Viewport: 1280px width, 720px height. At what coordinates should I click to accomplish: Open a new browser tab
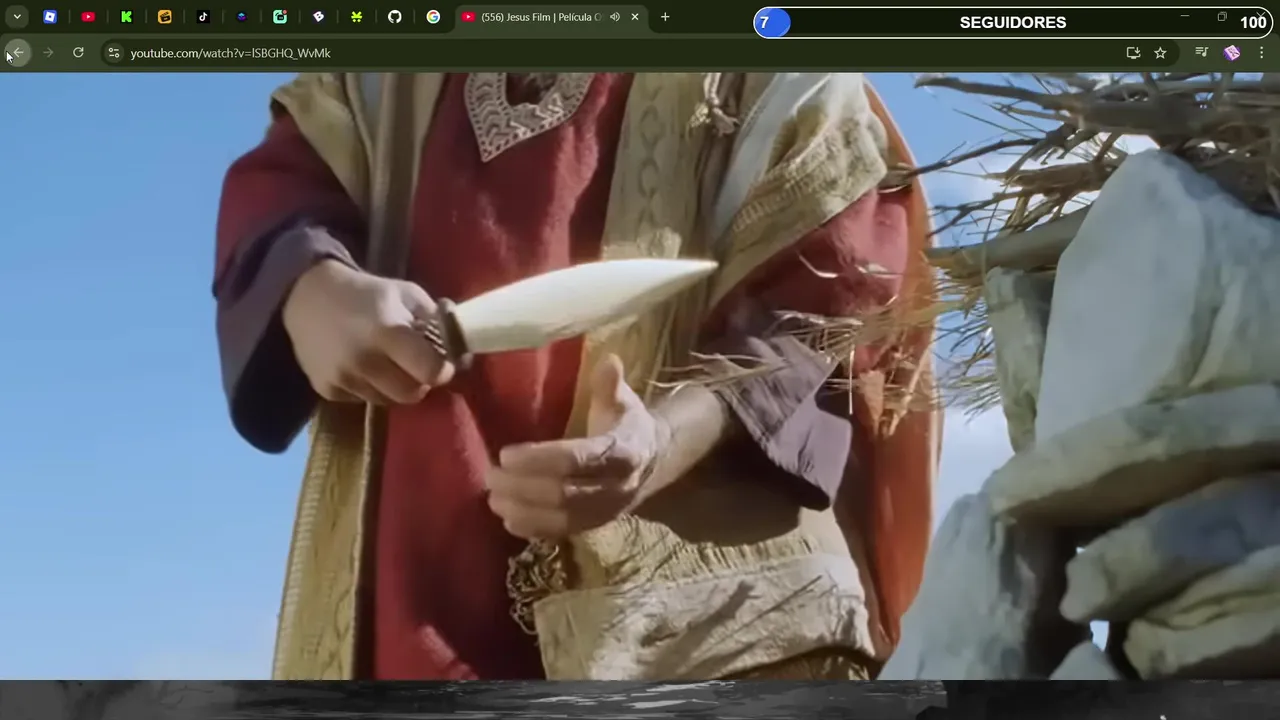[665, 17]
